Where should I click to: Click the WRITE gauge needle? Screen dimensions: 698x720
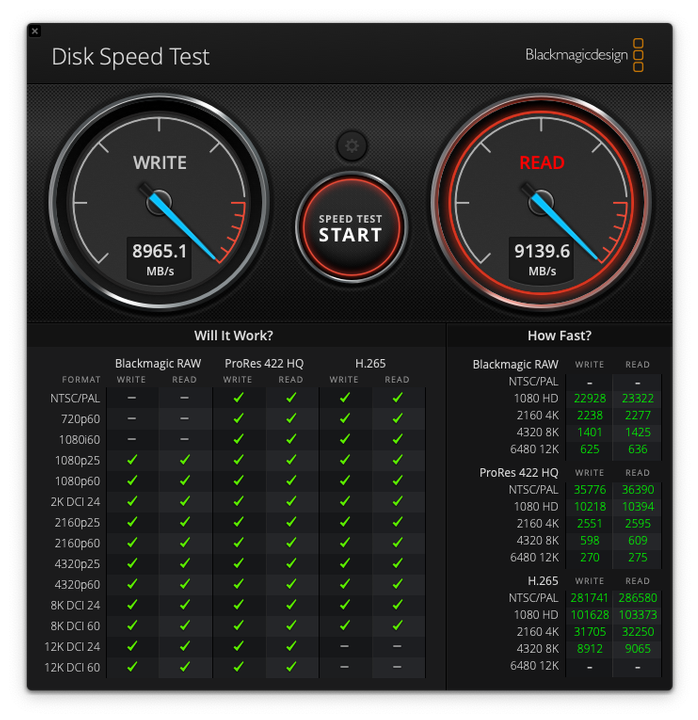[185, 226]
